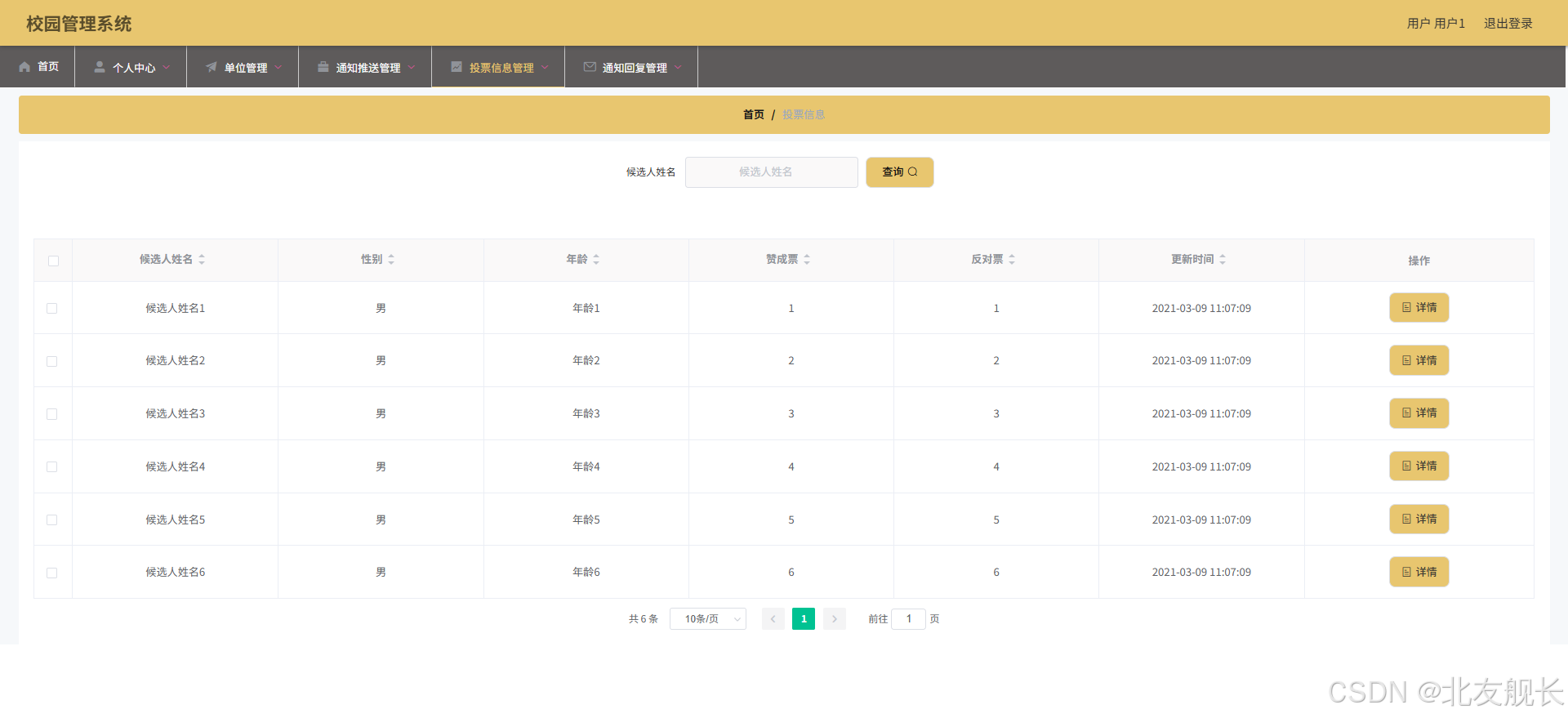Open the 投票信息管理 menu

tap(498, 67)
